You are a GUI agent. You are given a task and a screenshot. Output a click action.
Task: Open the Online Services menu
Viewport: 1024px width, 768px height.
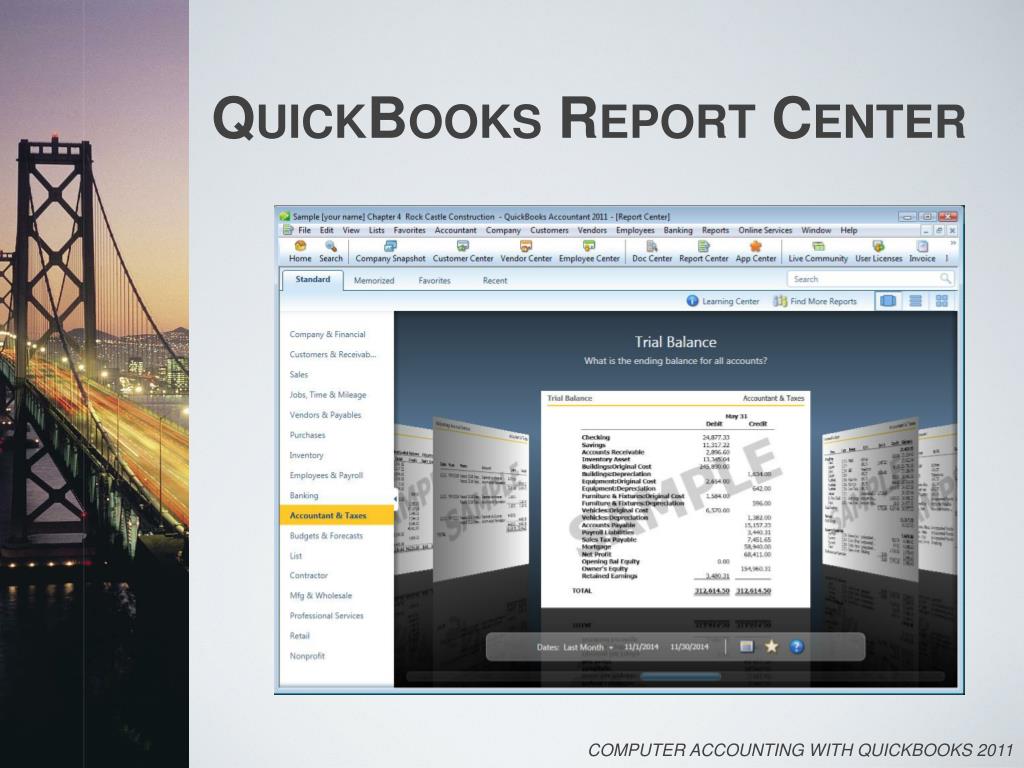pos(765,231)
